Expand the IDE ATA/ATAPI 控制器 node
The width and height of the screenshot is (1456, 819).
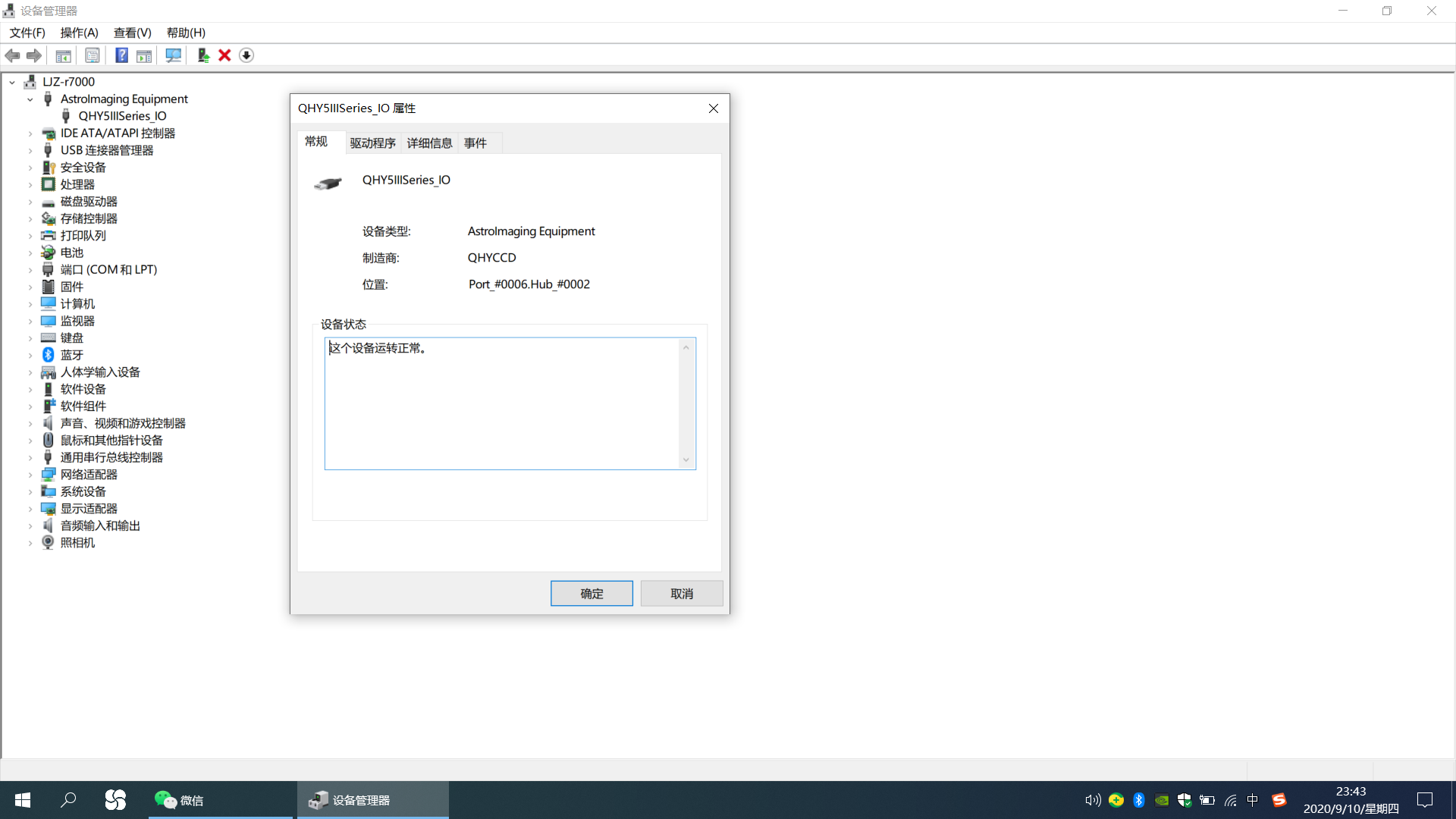[x=30, y=133]
